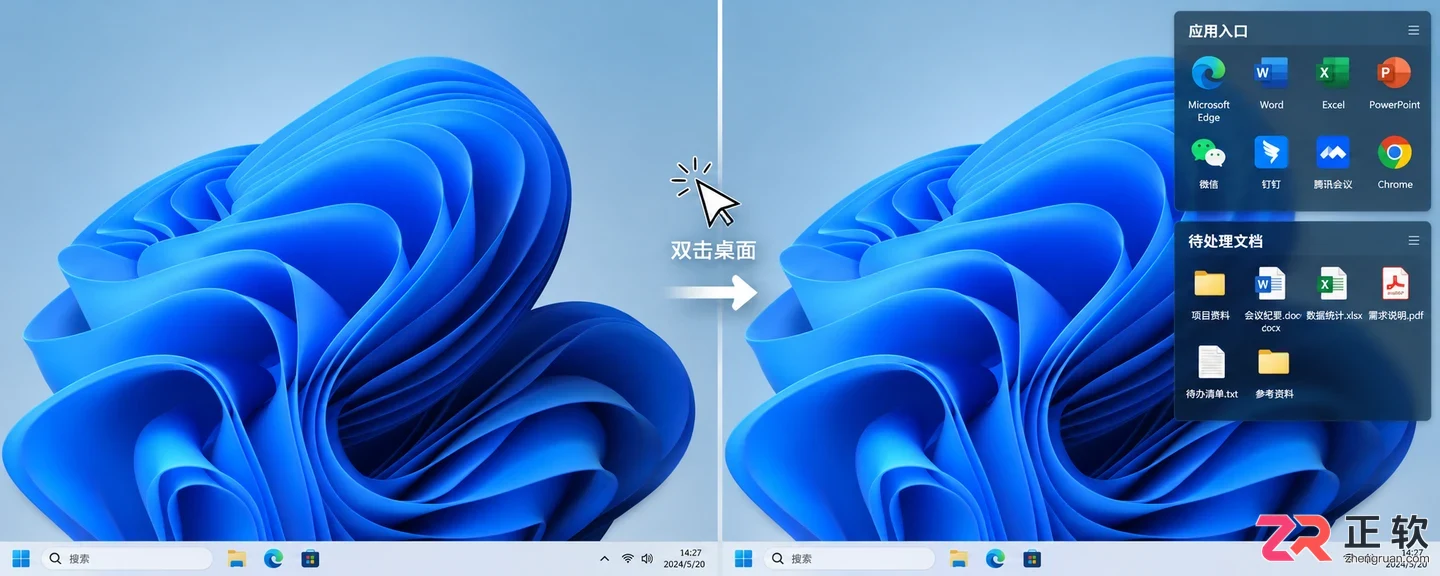The width and height of the screenshot is (1440, 576).
Task: Select the 需求说明.pdf file
Action: coord(1395,284)
